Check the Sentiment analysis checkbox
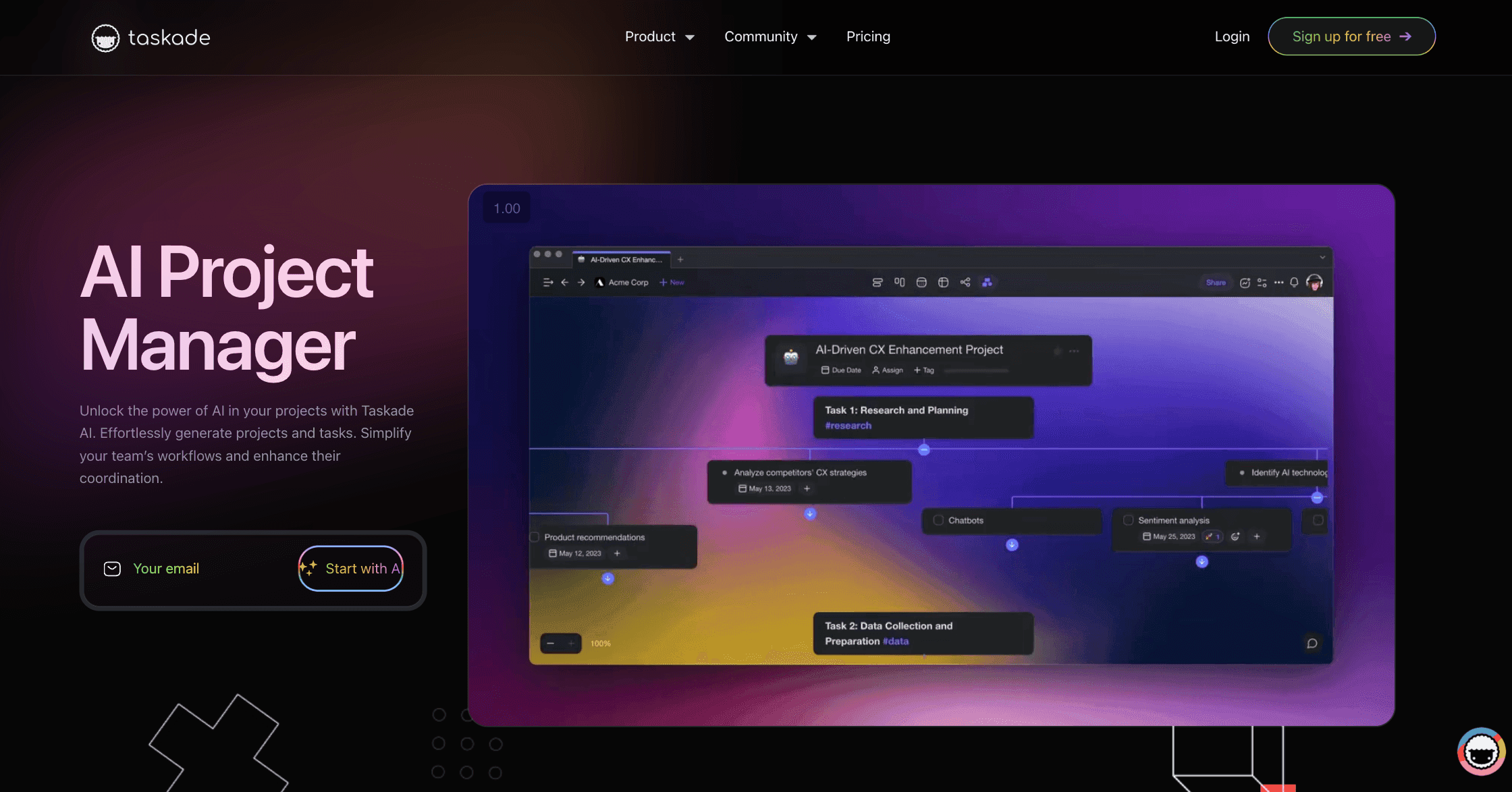The width and height of the screenshot is (1512, 792). [x=1128, y=520]
